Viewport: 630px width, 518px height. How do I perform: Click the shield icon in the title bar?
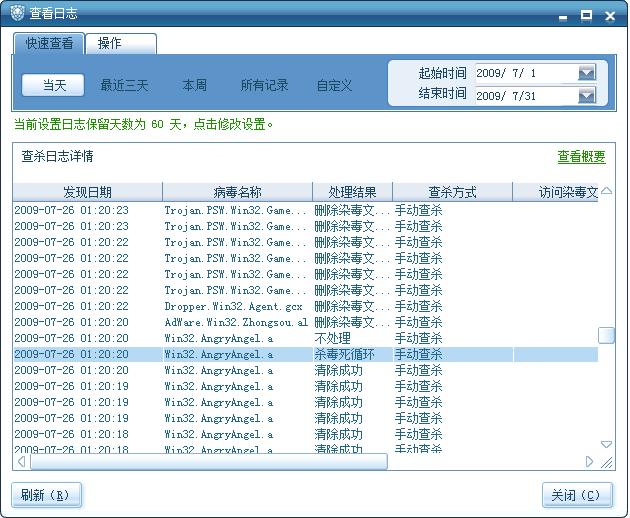[x=16, y=13]
